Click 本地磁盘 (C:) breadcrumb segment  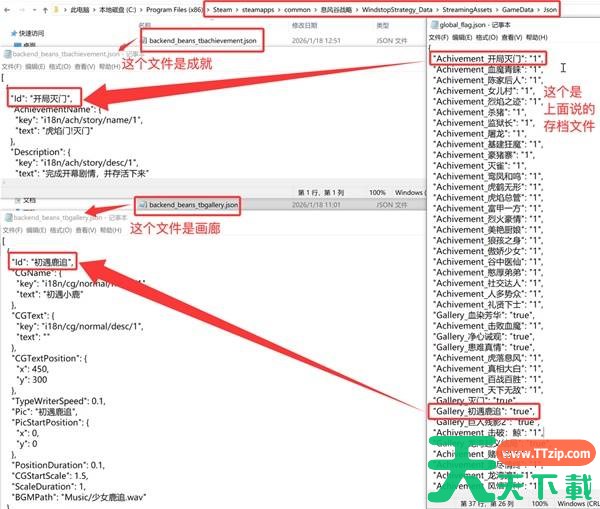[x=117, y=10]
